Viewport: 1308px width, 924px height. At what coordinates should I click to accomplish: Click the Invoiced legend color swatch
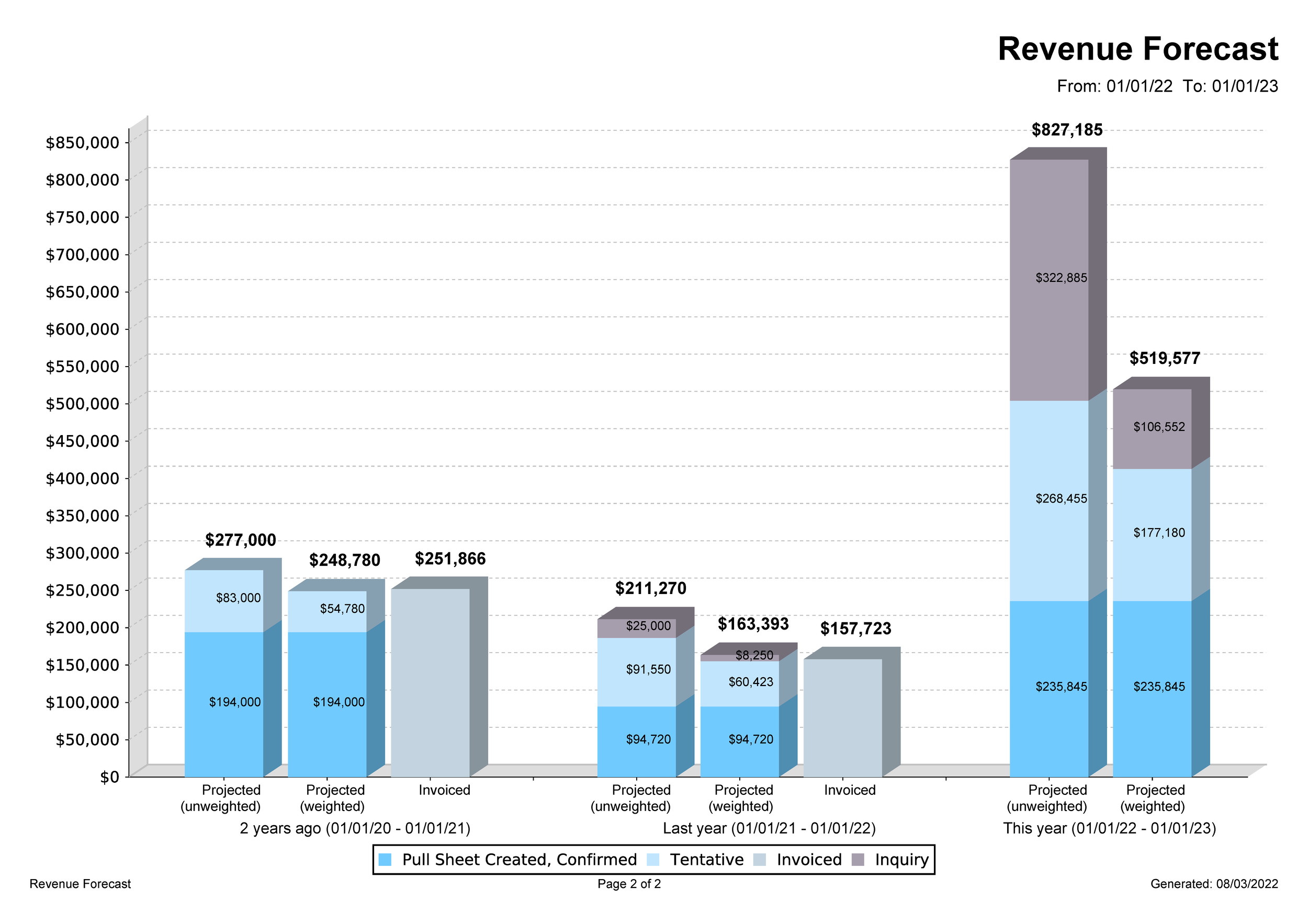759,860
